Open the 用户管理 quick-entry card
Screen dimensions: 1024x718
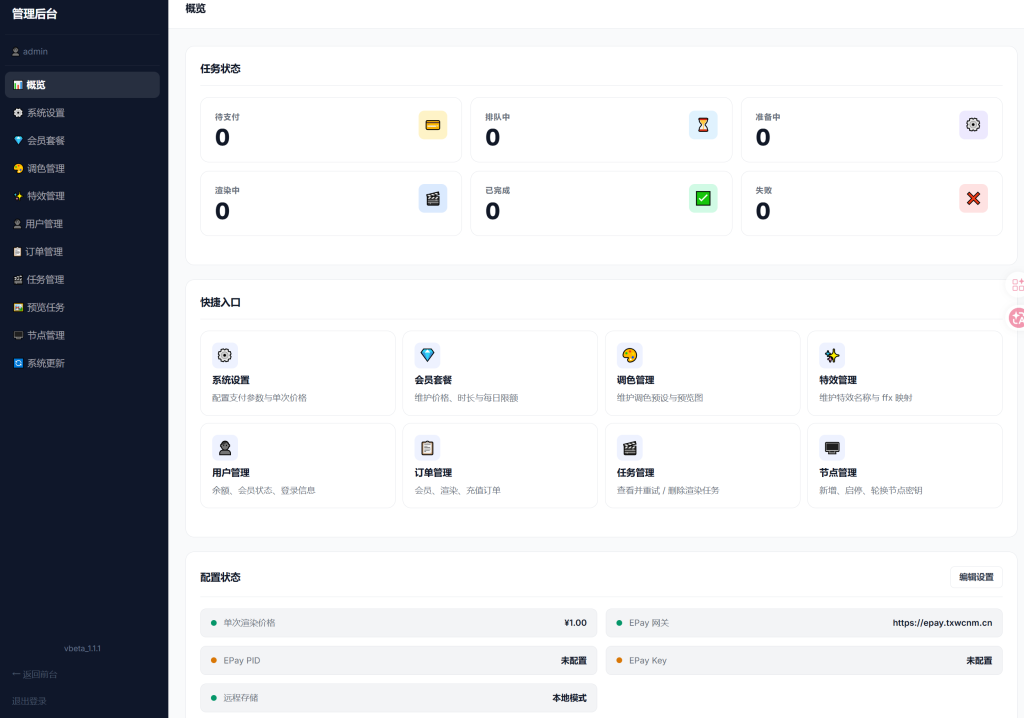click(297, 465)
